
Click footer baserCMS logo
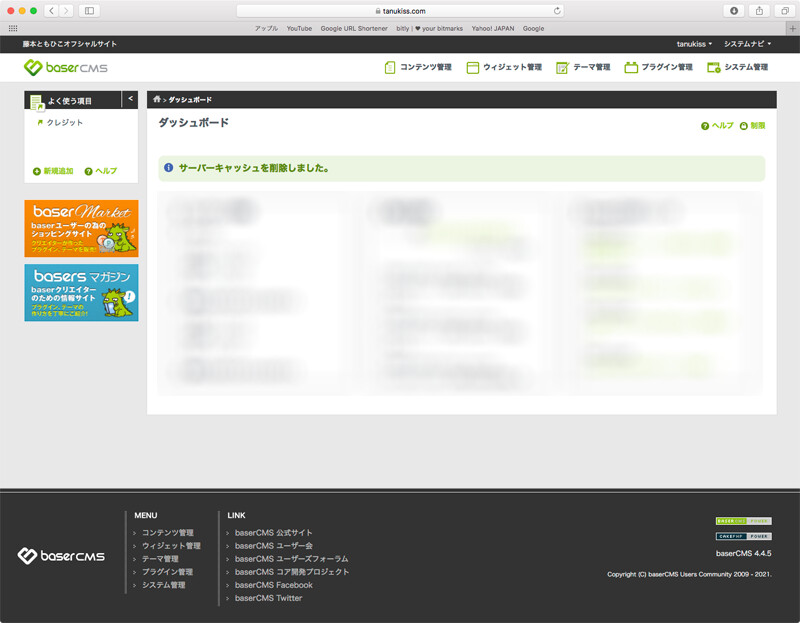61,556
